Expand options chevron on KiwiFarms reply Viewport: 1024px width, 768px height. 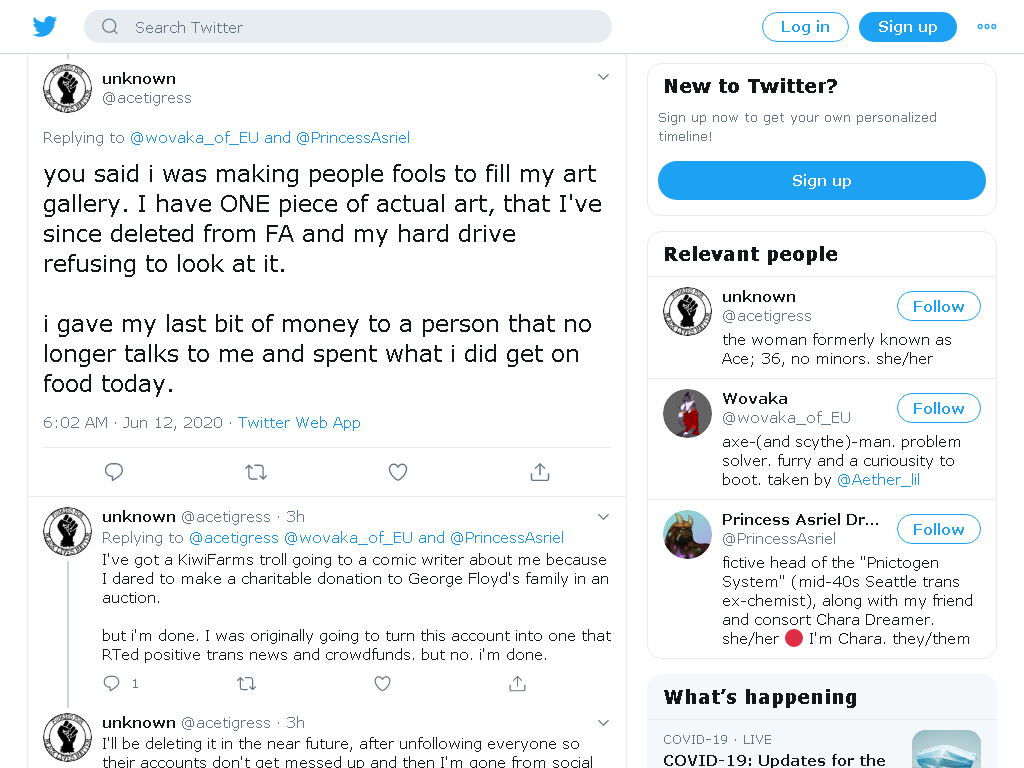(x=603, y=517)
